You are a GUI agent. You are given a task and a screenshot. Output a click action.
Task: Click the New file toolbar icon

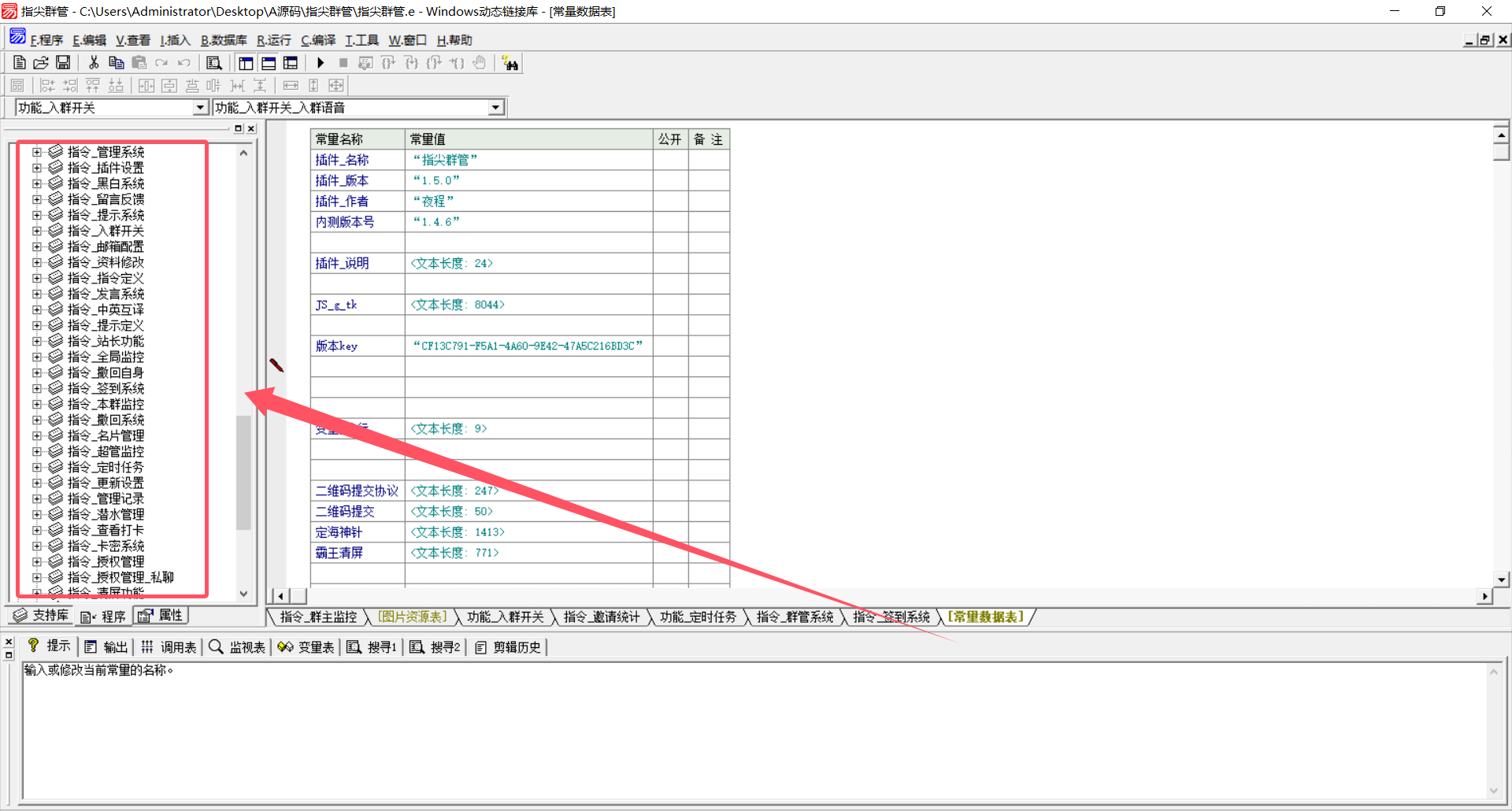20,63
